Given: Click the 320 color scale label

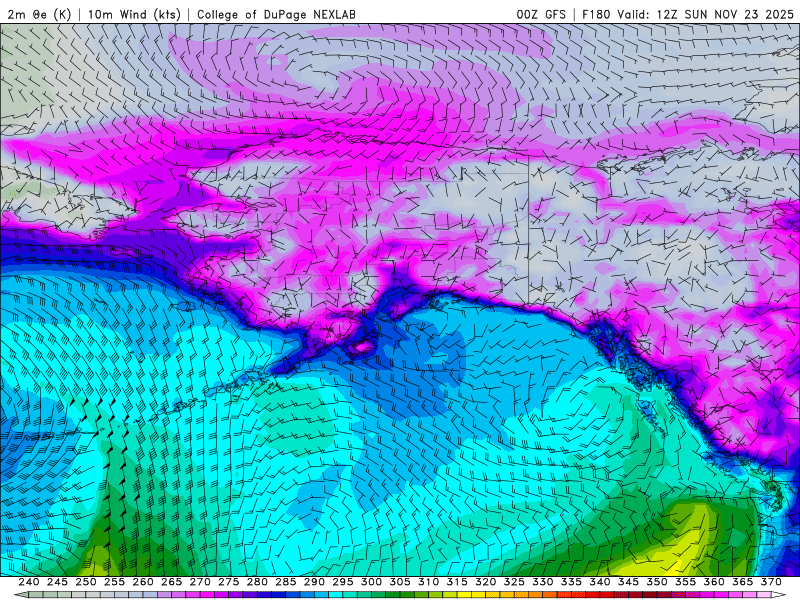Looking at the screenshot, I should (x=486, y=582).
